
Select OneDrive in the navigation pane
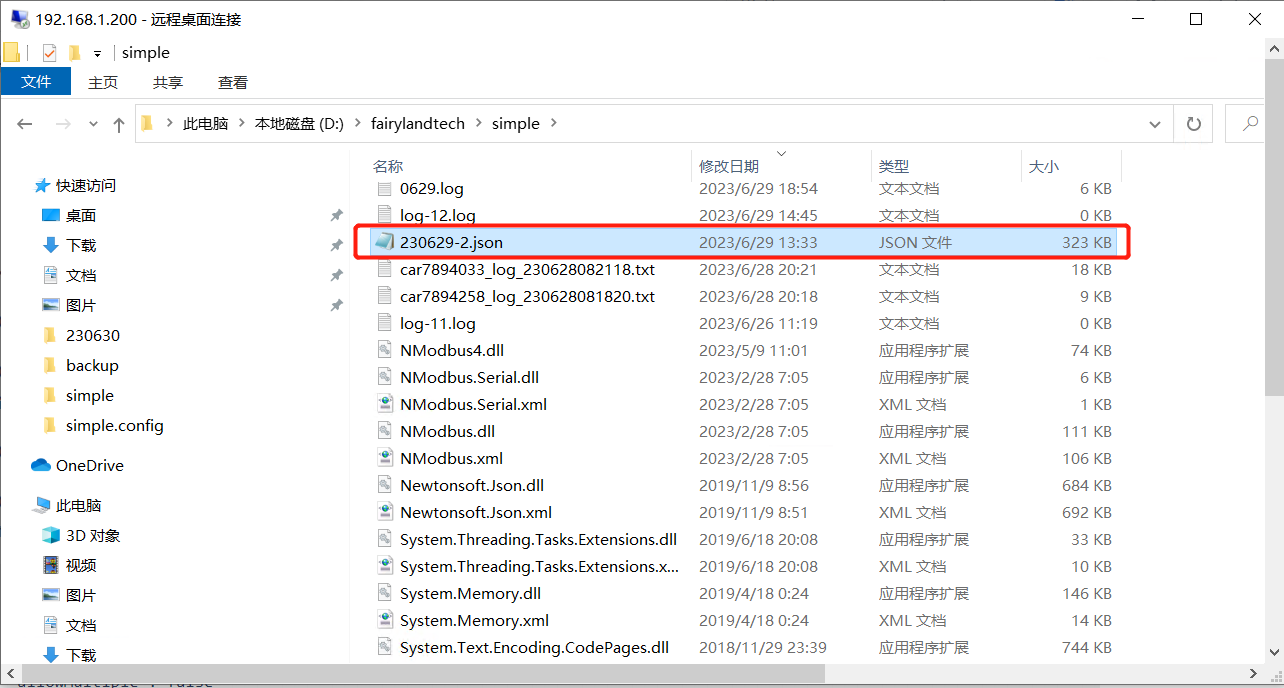(89, 465)
